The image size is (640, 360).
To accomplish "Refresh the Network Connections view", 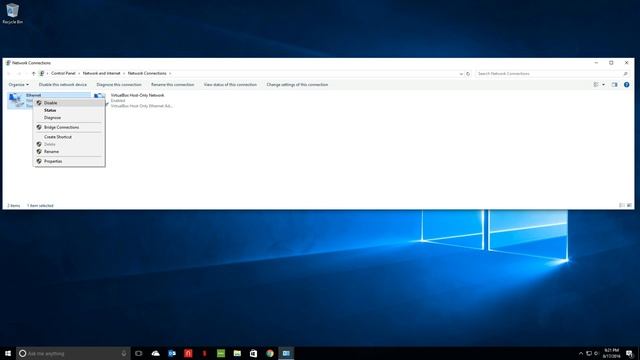I will tap(468, 74).
